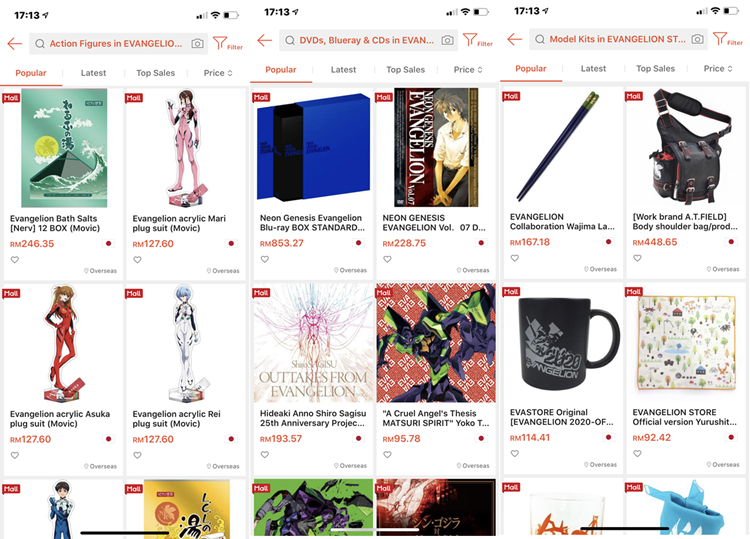This screenshot has height=539, width=750.
Task: Open A.T.FIELD Body shoulder bag product title
Action: pos(685,221)
